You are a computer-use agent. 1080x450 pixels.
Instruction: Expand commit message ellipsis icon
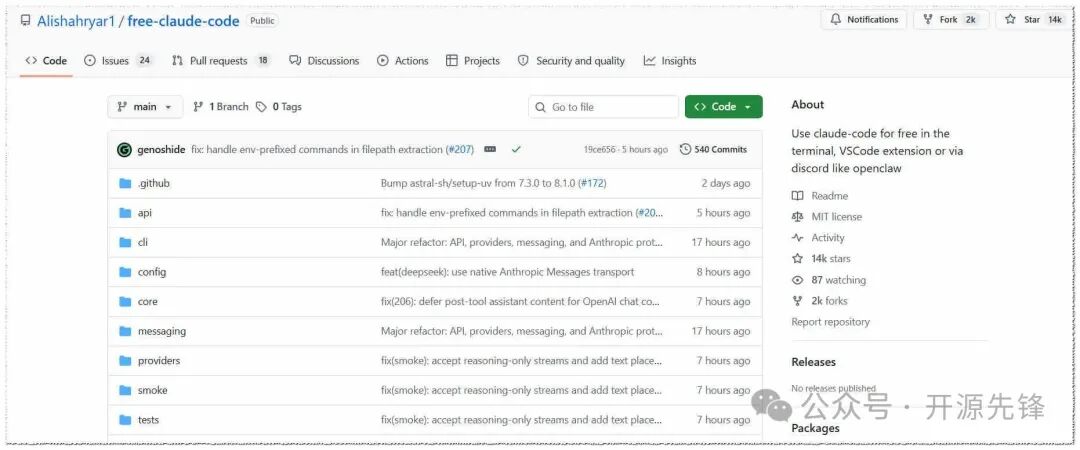coord(490,149)
